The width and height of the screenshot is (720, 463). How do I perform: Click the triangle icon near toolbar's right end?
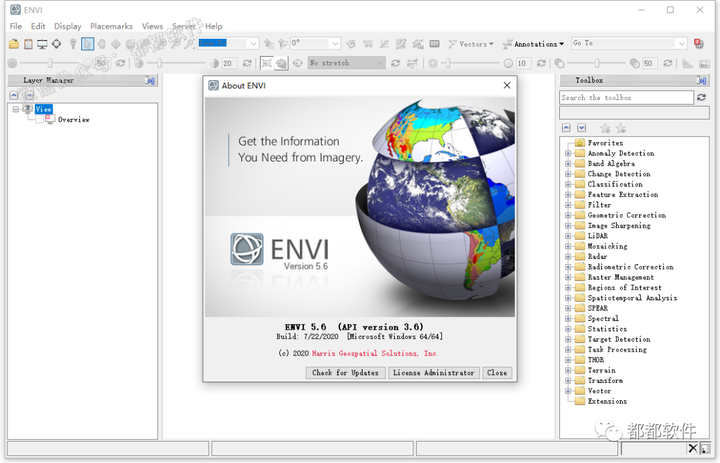tap(687, 63)
